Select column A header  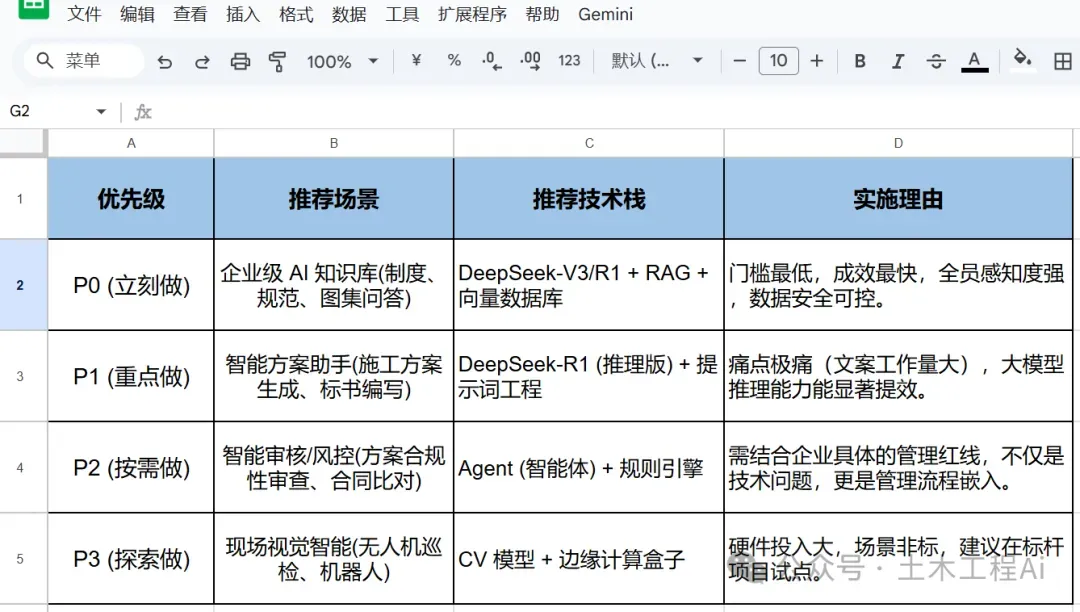tap(131, 143)
